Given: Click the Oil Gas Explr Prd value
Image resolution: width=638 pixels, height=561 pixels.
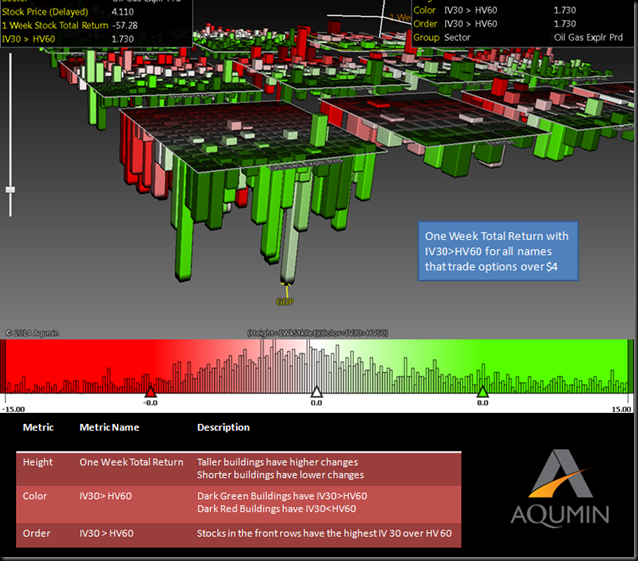Looking at the screenshot, I should click(x=588, y=37).
